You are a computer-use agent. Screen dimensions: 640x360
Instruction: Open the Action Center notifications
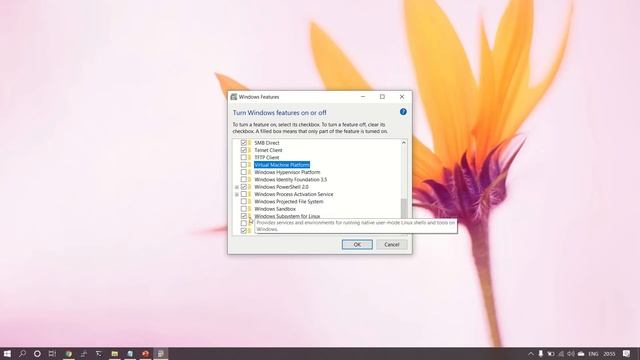coord(627,354)
